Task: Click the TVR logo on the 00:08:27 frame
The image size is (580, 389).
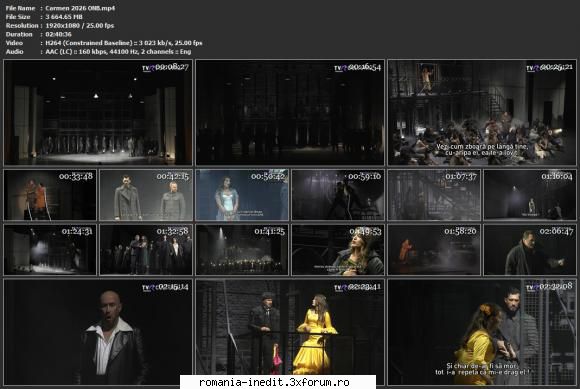Action: (148, 68)
